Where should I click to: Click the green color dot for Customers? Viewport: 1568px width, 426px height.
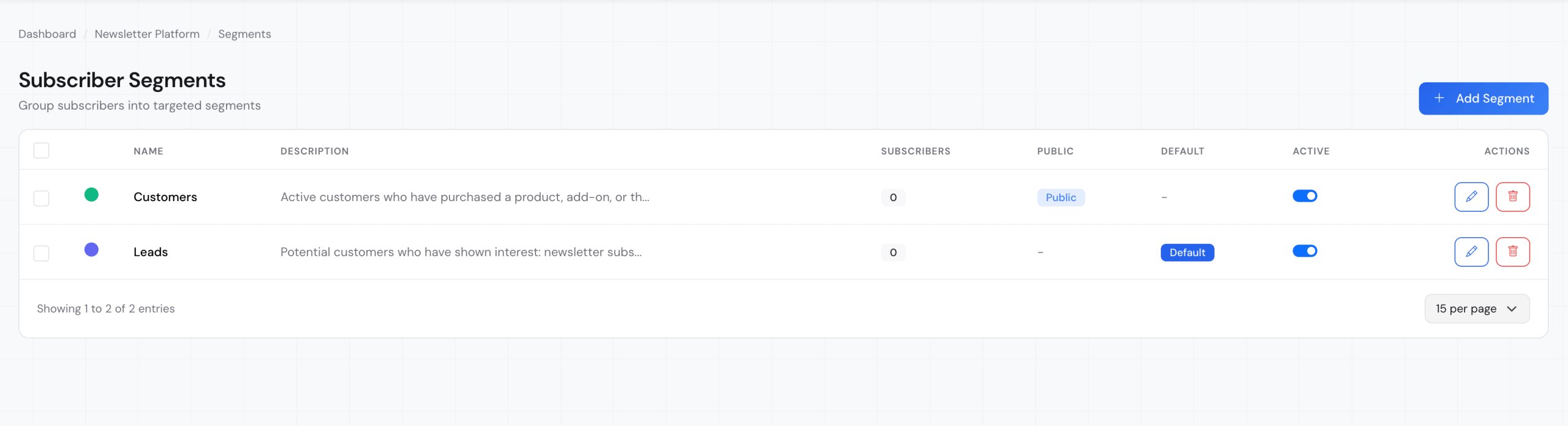coord(91,195)
